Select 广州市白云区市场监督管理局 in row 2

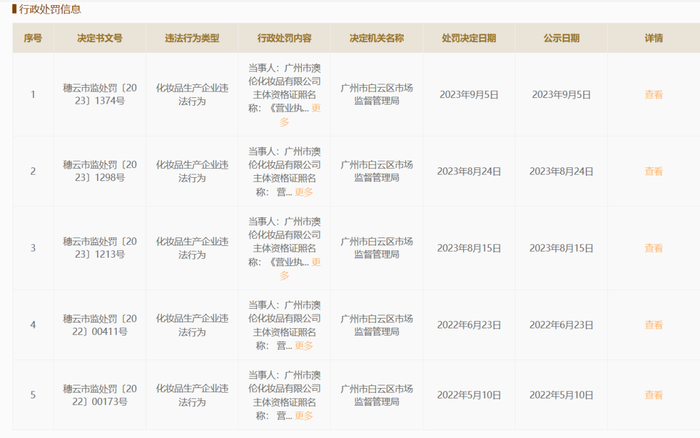pos(377,171)
